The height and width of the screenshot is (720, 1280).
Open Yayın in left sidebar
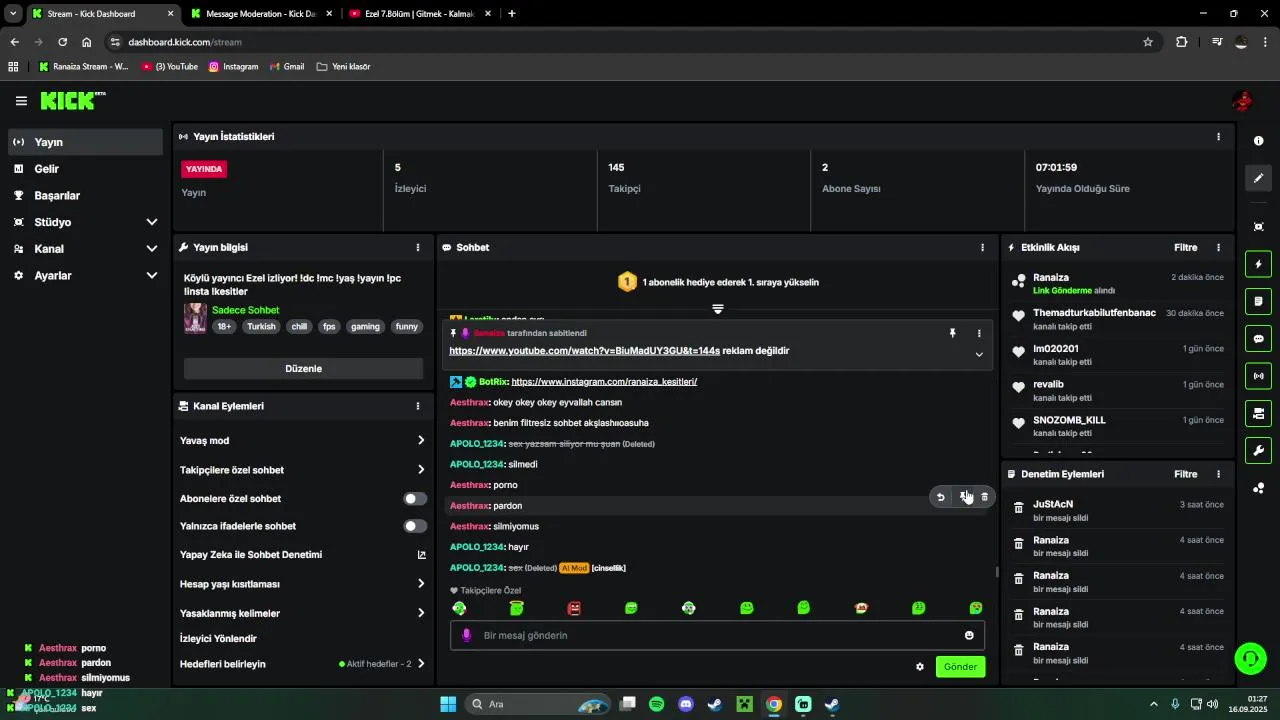(86, 142)
